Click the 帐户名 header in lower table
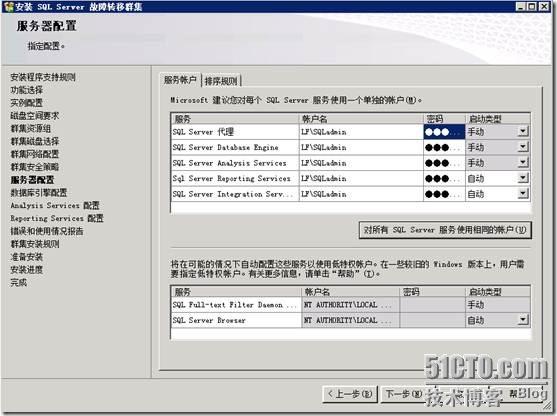557x416 pixels. point(351,292)
